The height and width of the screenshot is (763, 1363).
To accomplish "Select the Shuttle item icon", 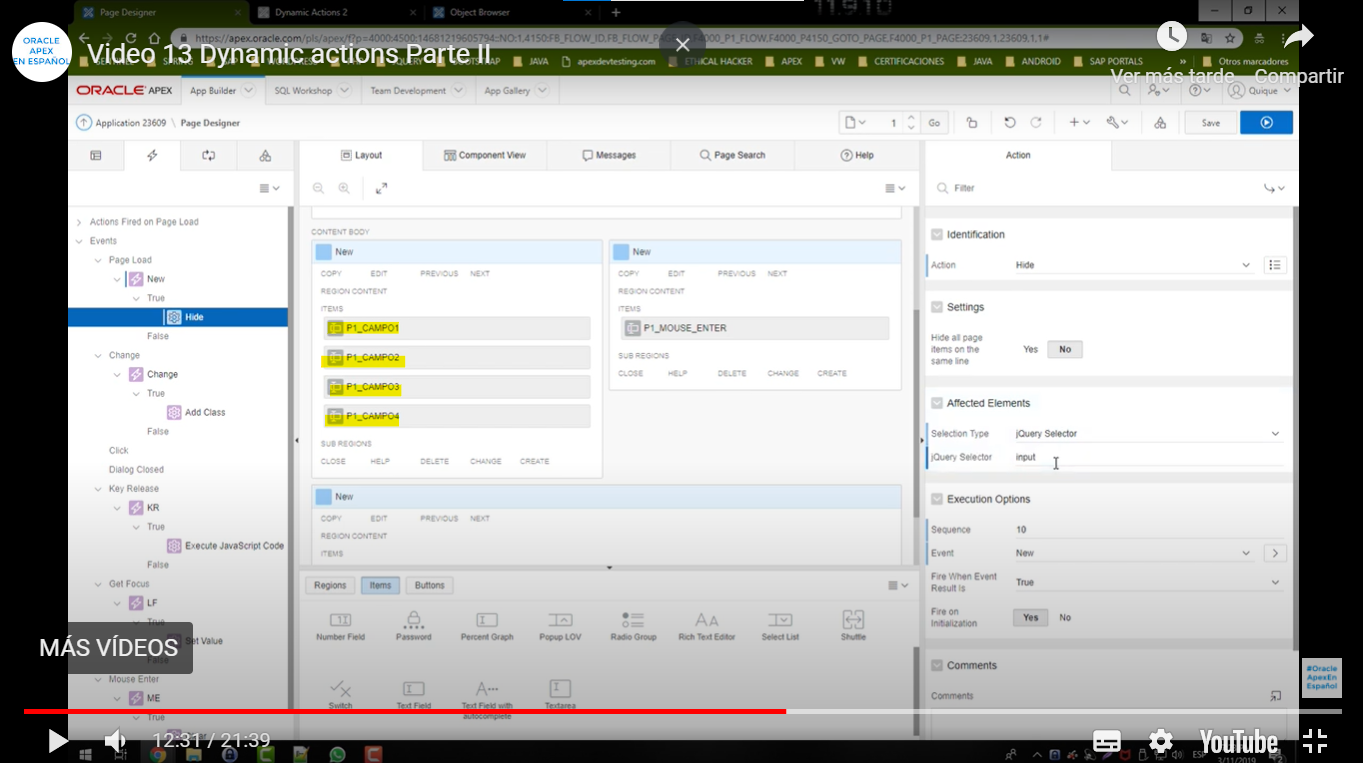I will [x=853, y=620].
